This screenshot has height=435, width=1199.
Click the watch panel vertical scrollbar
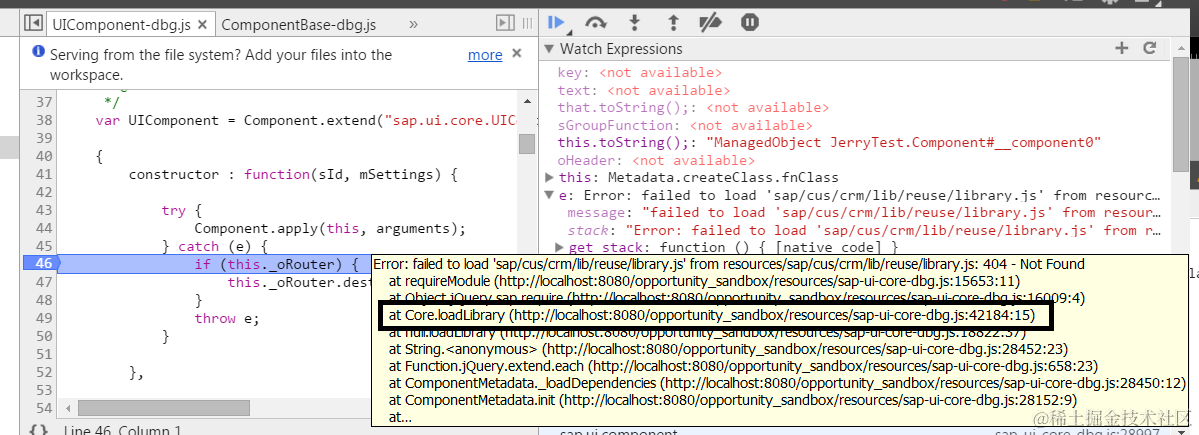(1181, 115)
